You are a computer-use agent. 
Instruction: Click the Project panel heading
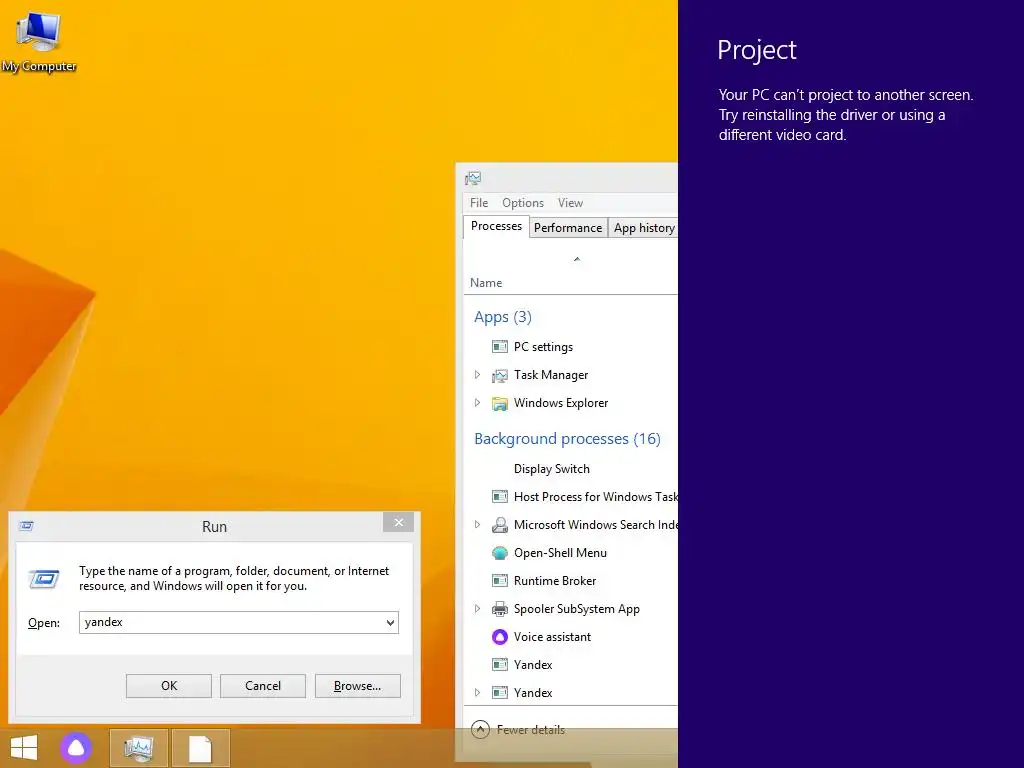pyautogui.click(x=757, y=50)
